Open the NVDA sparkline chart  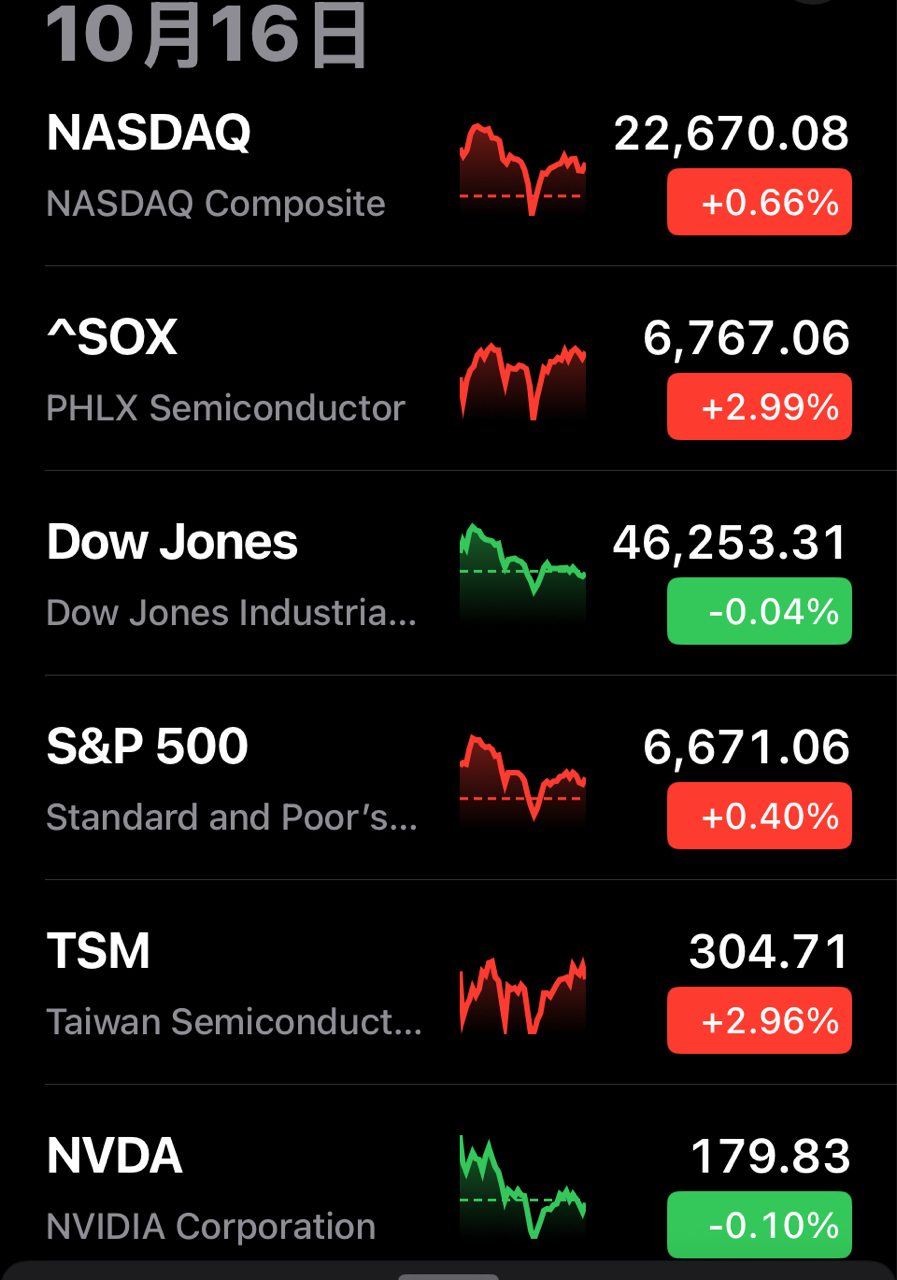tap(522, 1188)
